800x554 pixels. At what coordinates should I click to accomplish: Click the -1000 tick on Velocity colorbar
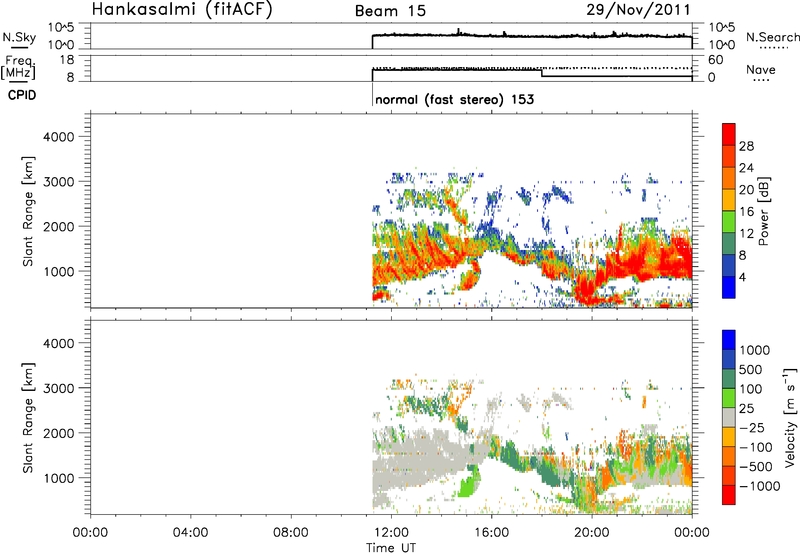tap(759, 486)
